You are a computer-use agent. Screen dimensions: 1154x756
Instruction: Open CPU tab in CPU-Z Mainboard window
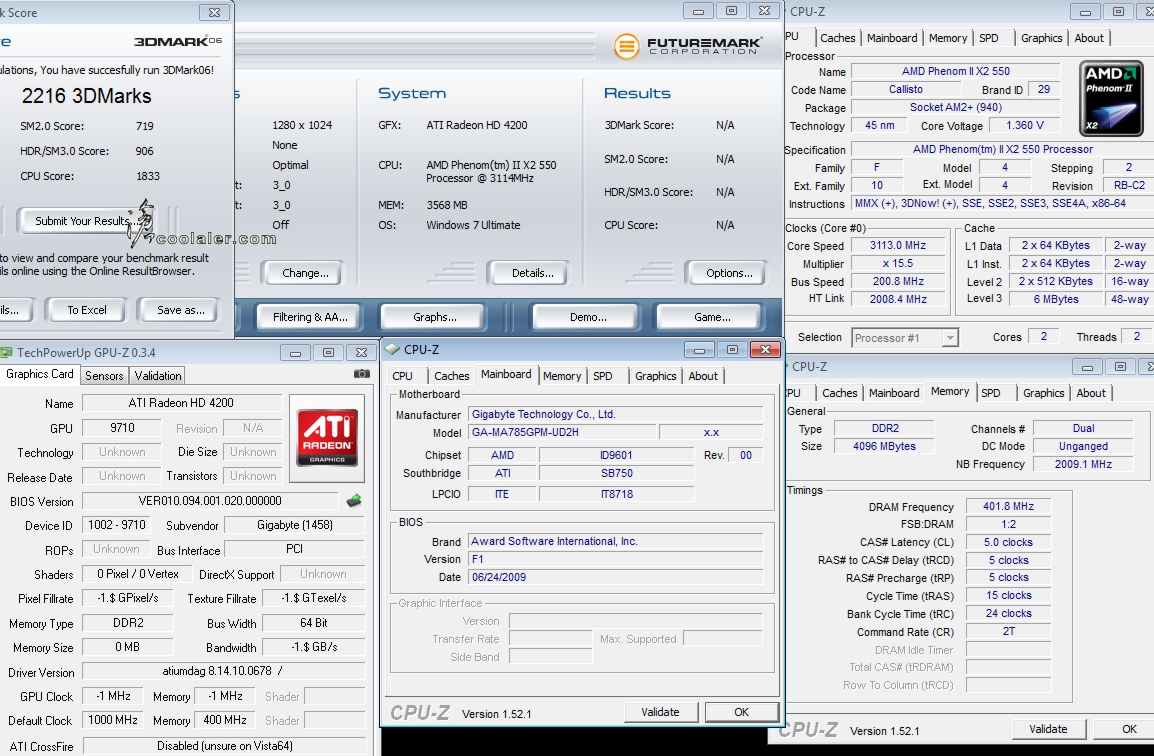coord(403,375)
